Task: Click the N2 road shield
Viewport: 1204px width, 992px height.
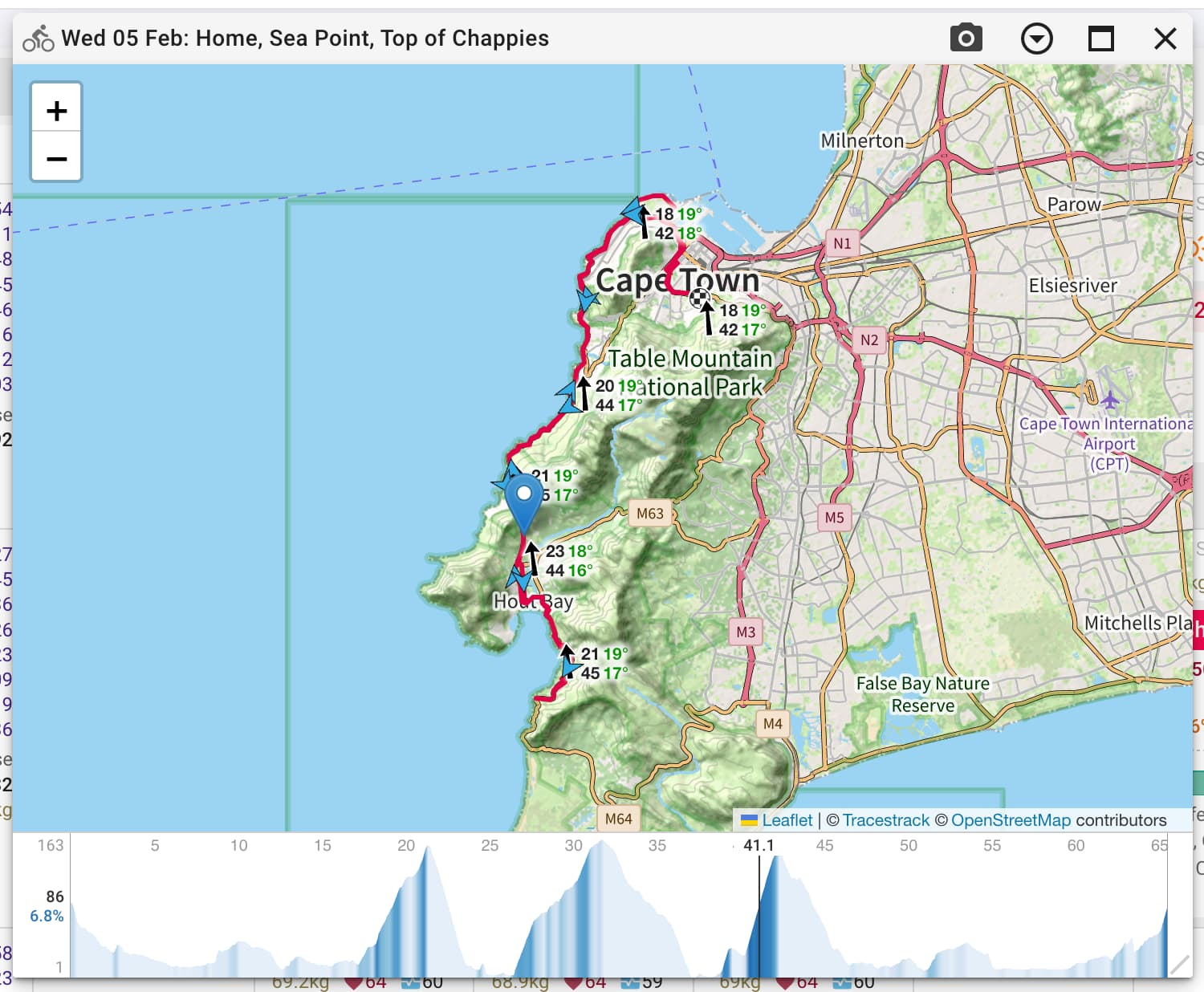Action: click(x=869, y=339)
